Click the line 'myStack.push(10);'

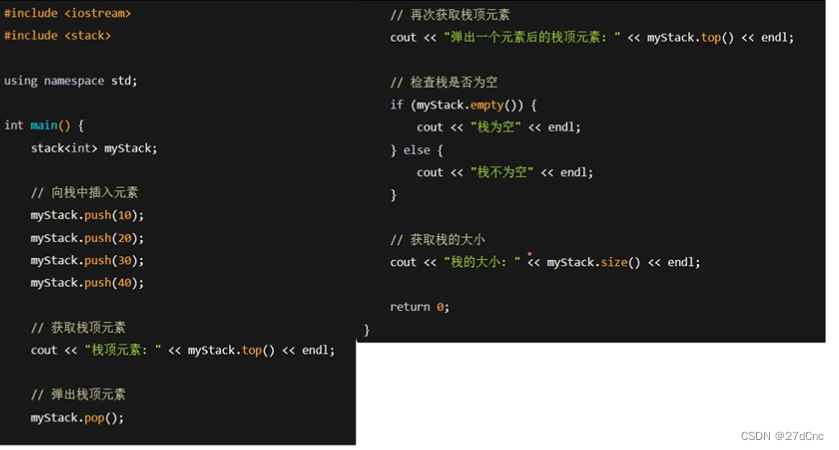point(87,216)
